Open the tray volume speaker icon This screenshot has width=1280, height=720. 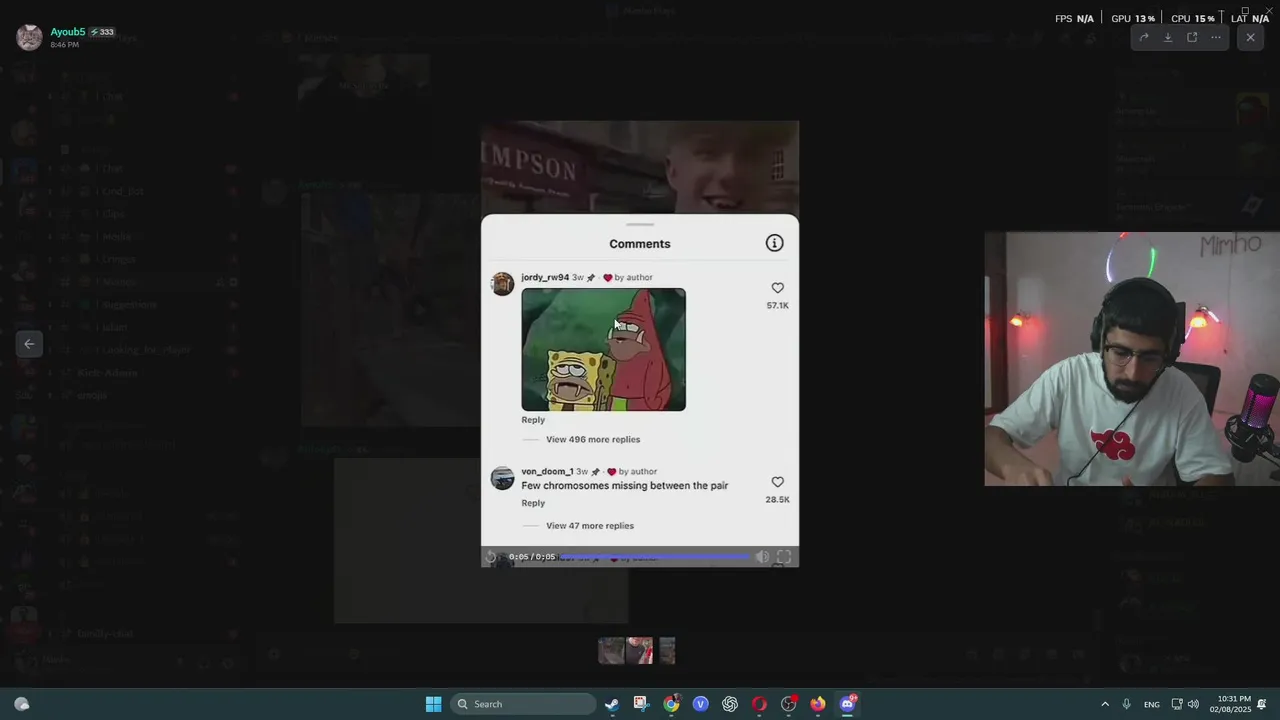[1193, 704]
